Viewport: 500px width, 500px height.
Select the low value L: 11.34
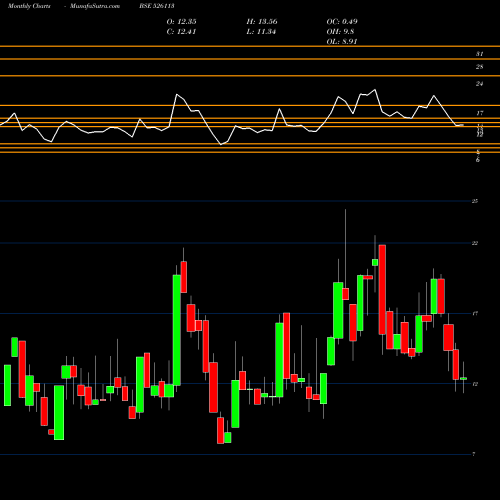[261, 32]
